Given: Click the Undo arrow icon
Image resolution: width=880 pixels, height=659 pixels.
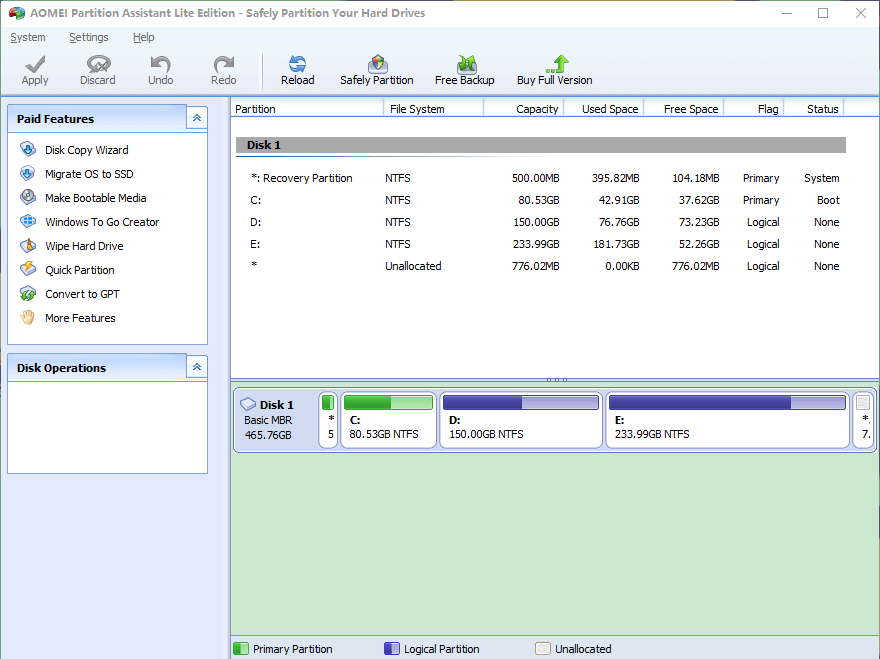Looking at the screenshot, I should point(161,63).
